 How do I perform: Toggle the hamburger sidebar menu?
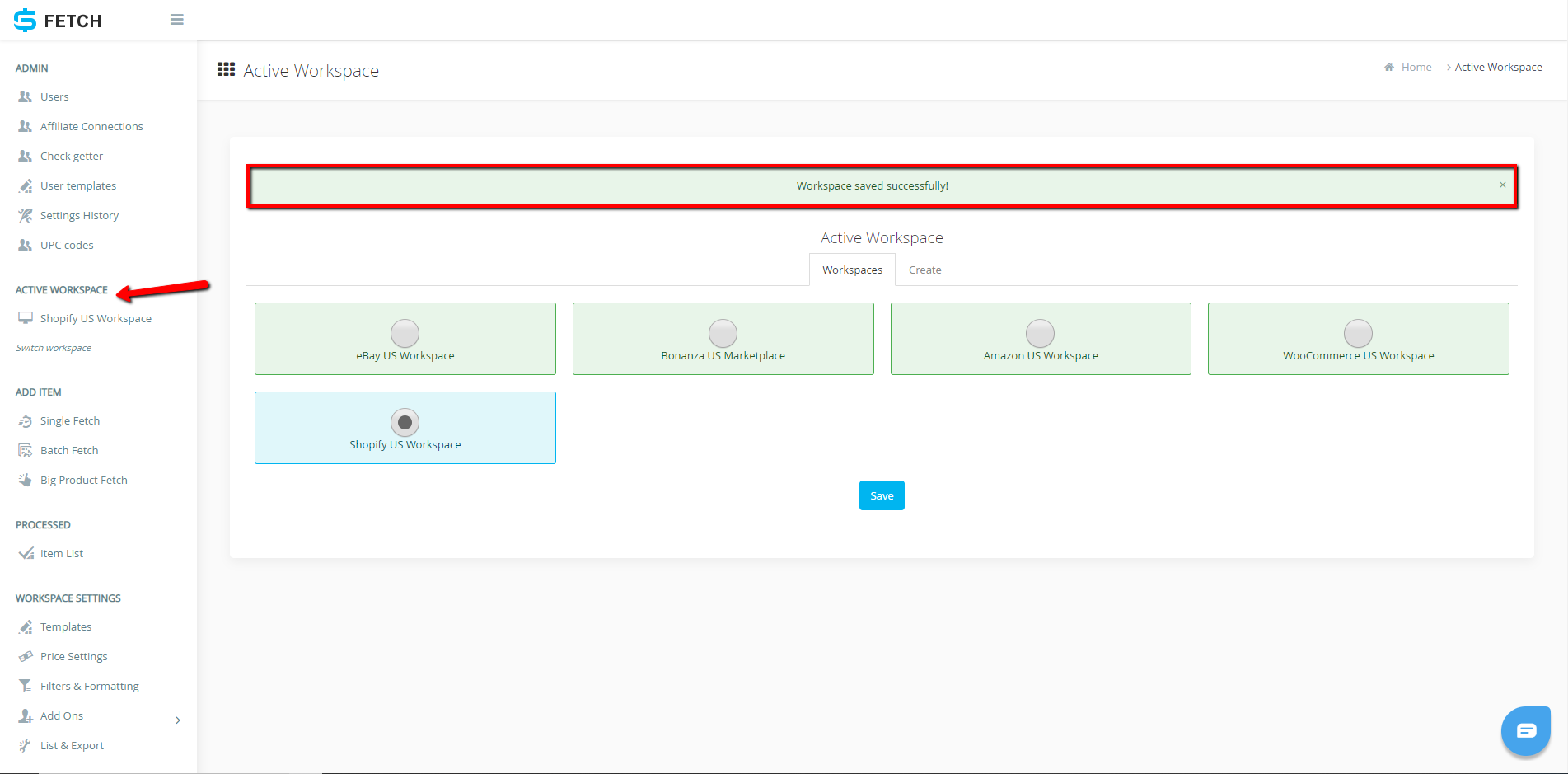tap(177, 20)
